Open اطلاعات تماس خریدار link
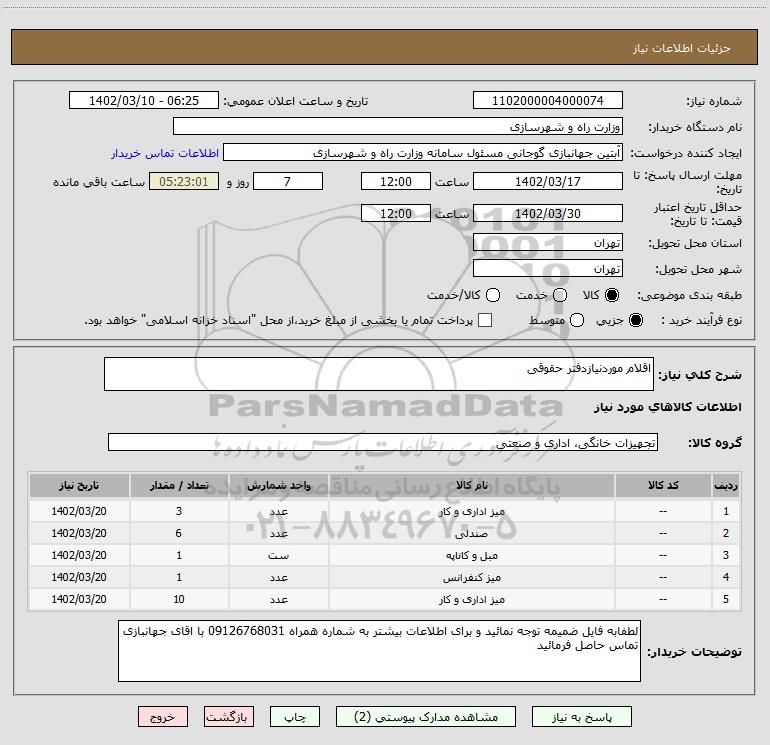This screenshot has width=770, height=745. (x=165, y=153)
